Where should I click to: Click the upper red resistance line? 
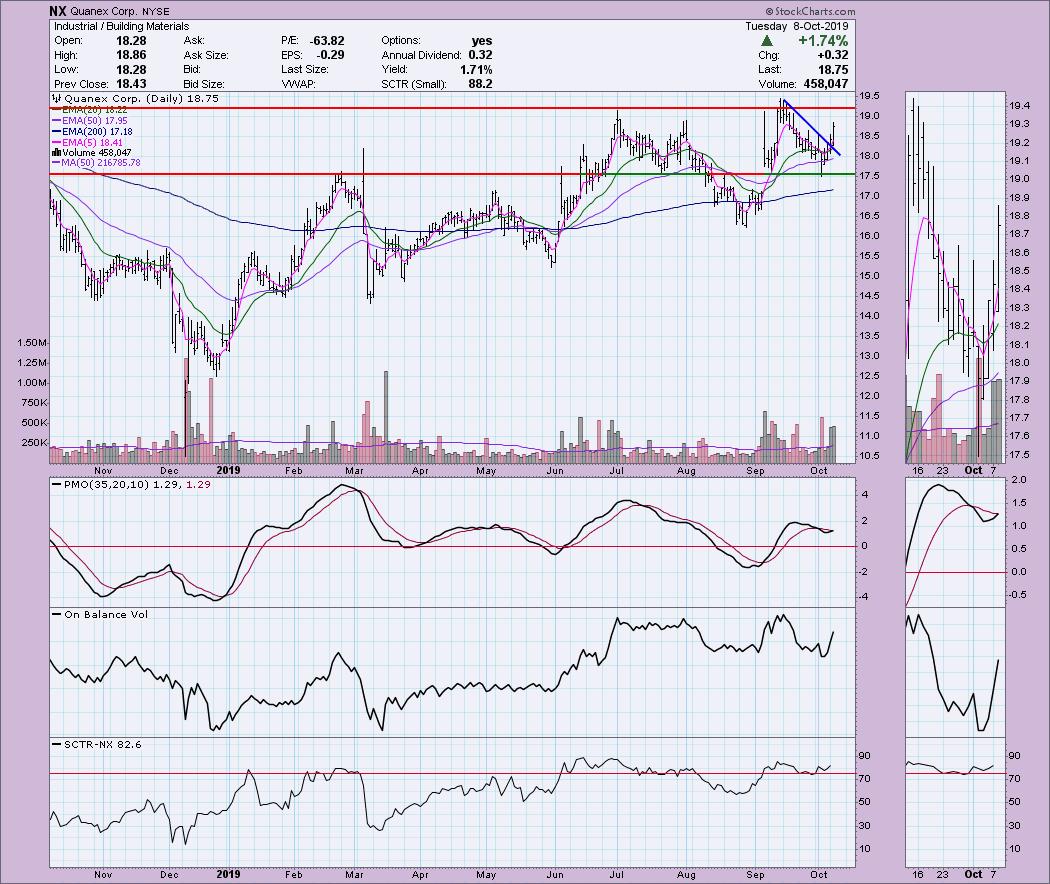click(452, 108)
